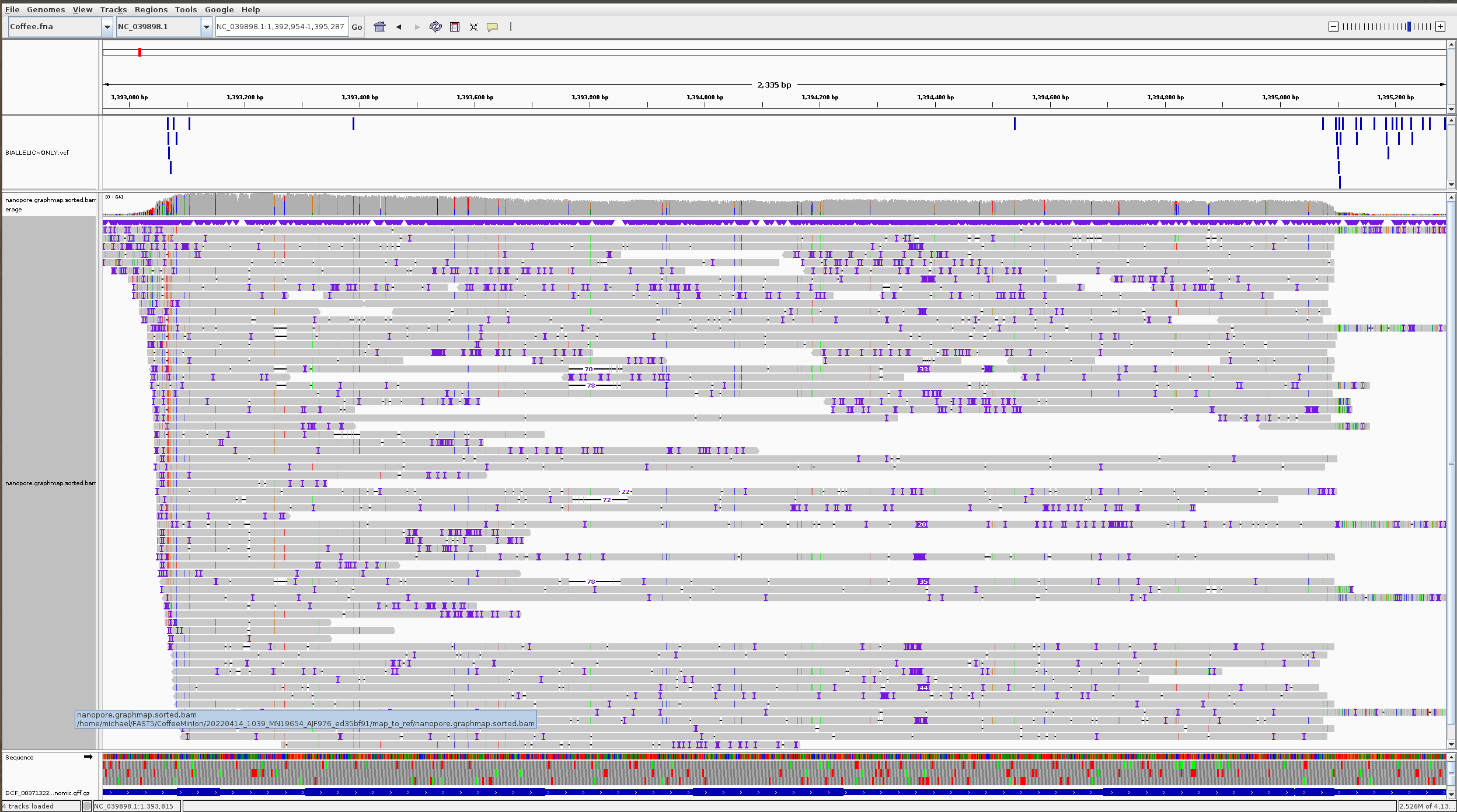Click the red locus marker on chromosome ideogram
The image size is (1457, 812).
[x=140, y=52]
